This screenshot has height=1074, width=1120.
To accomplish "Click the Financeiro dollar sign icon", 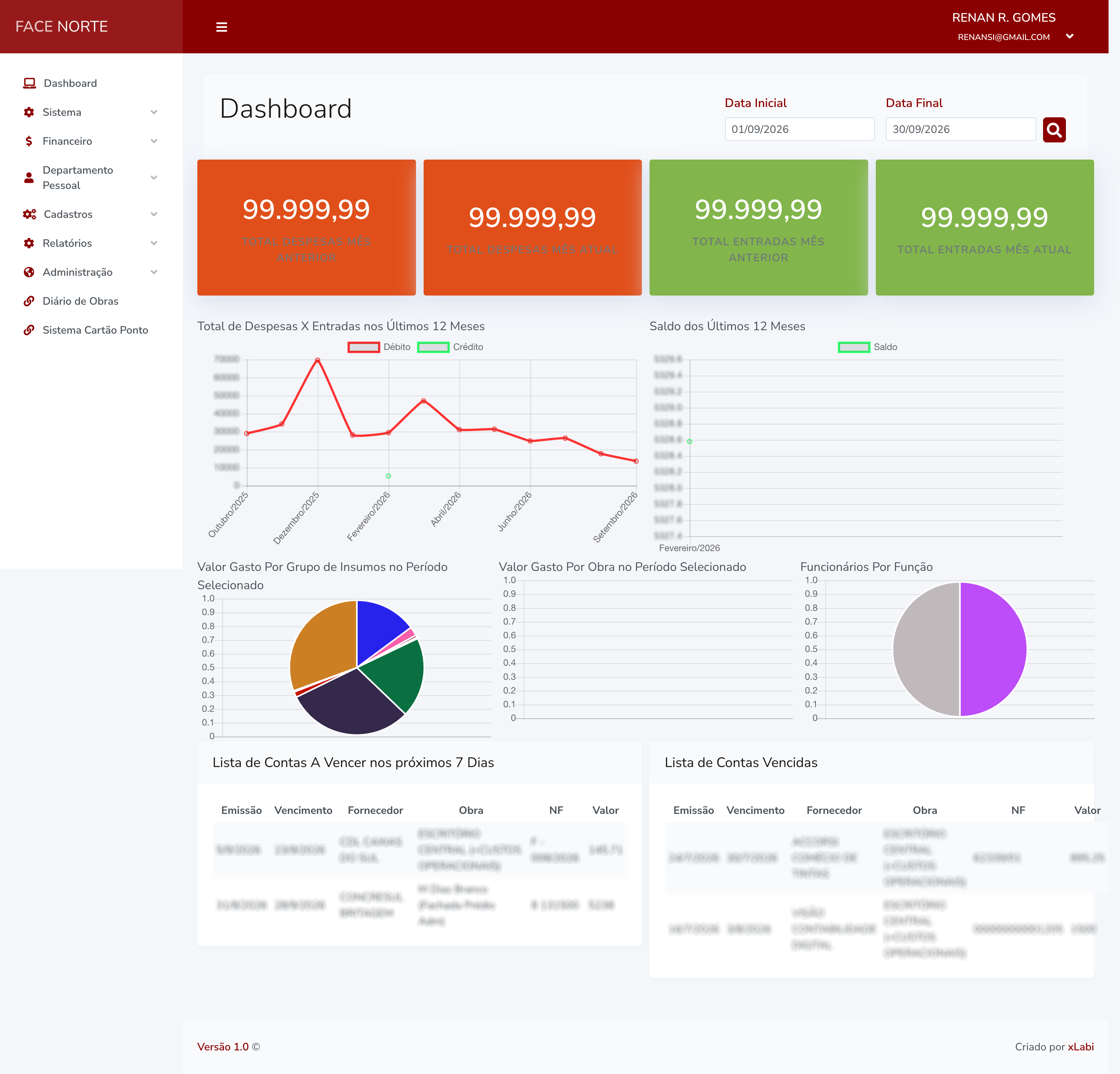I will [x=29, y=141].
